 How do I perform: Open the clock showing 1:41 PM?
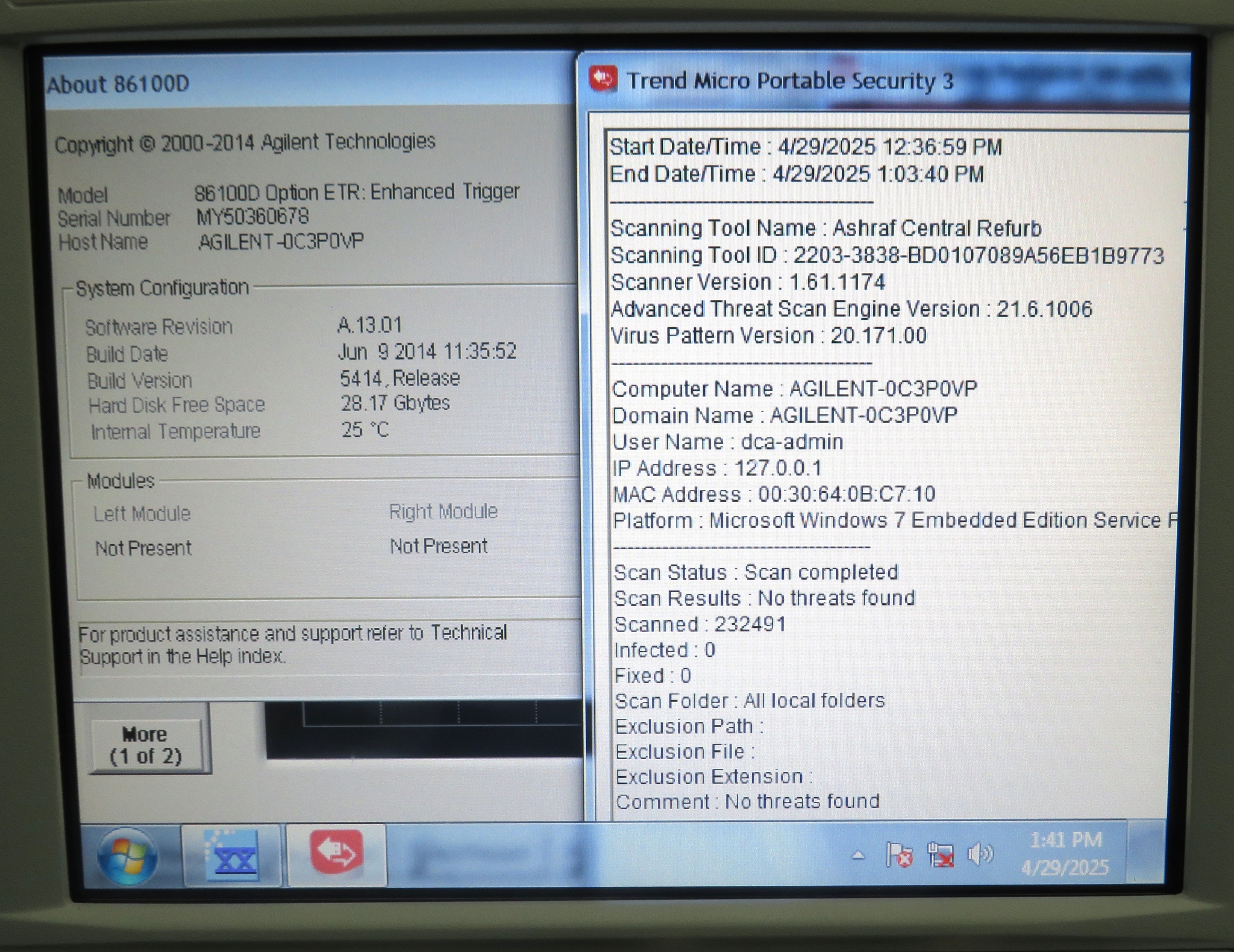tap(1065, 853)
